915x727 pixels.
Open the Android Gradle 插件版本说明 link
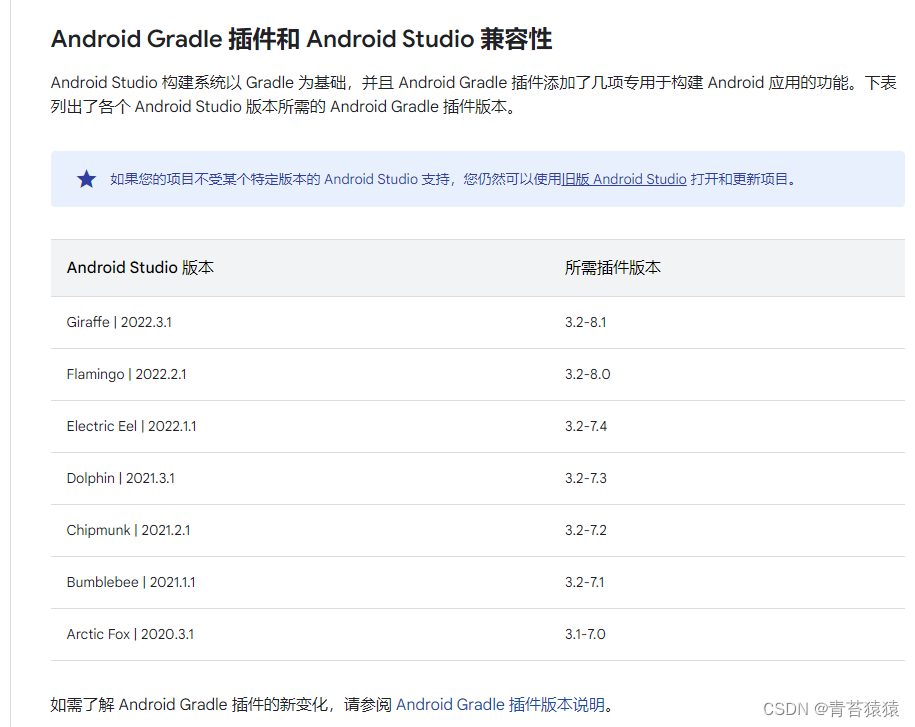[x=501, y=705]
